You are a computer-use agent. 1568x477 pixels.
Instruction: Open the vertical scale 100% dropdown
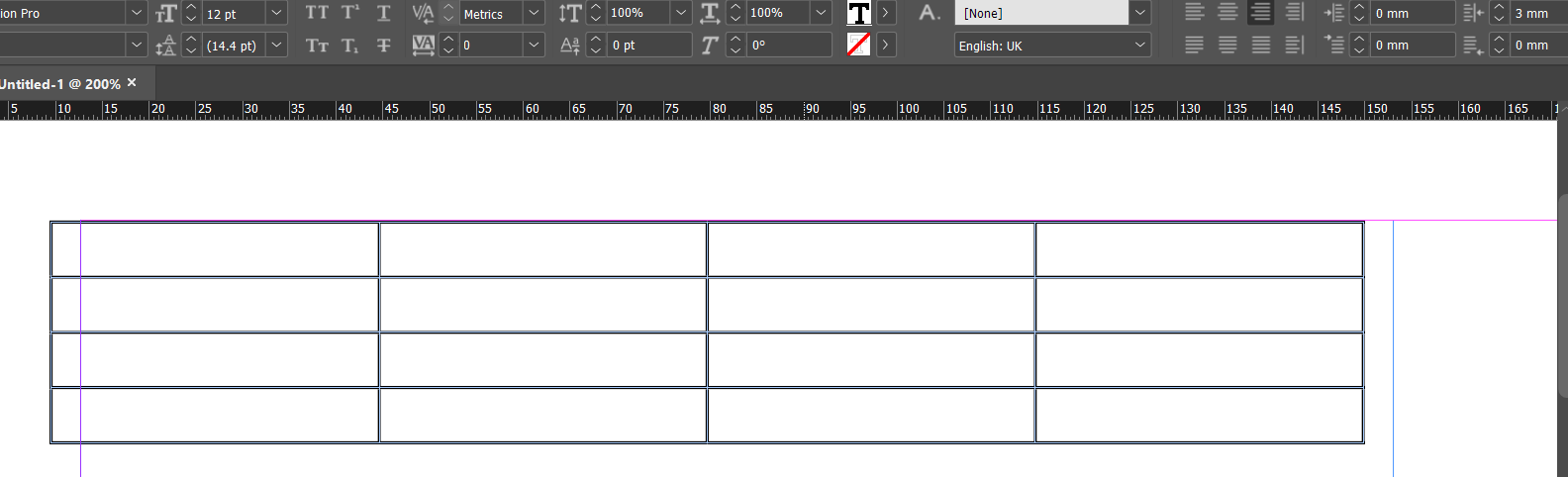[681, 13]
